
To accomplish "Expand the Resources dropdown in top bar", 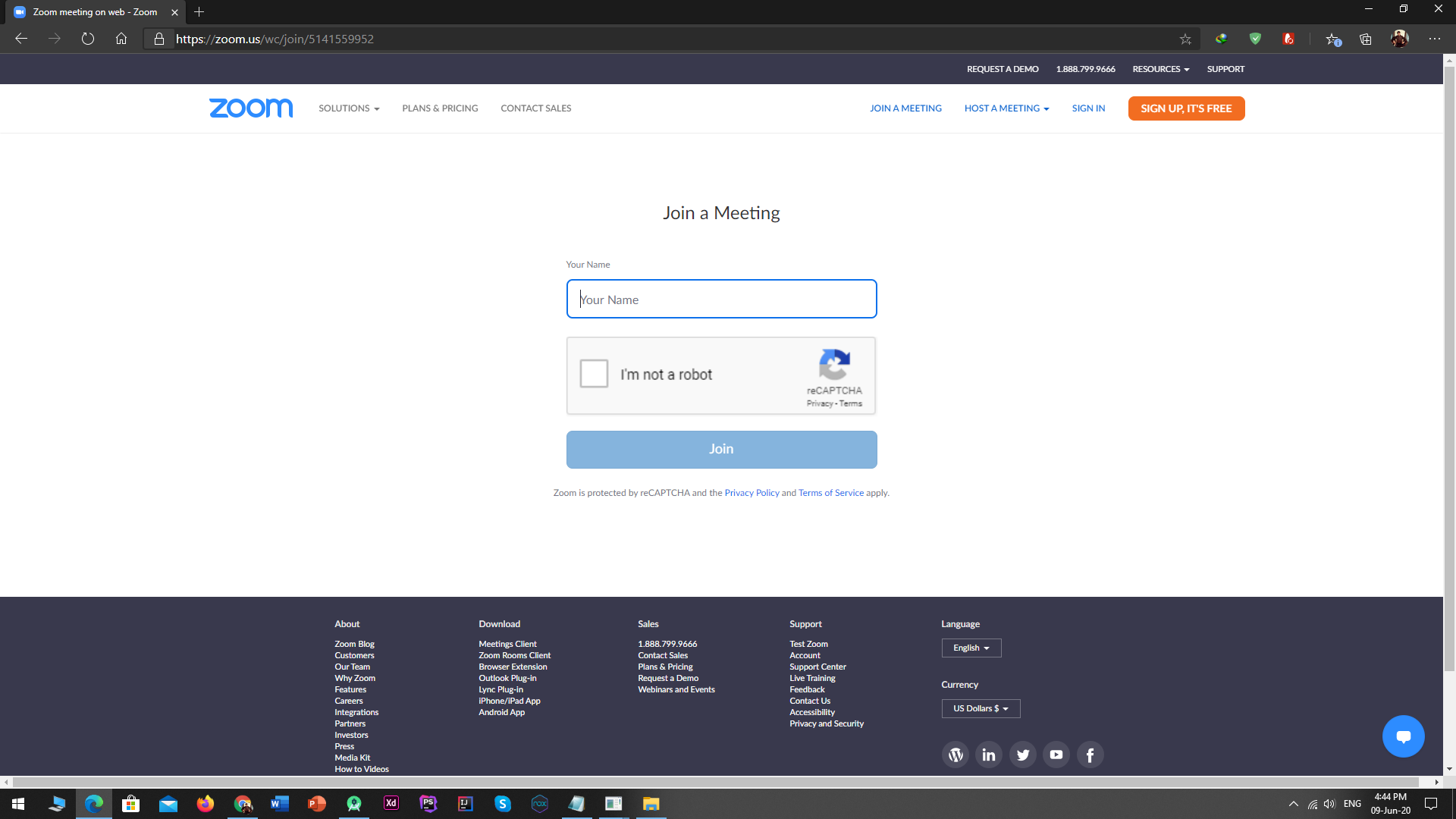I will pyautogui.click(x=1161, y=69).
